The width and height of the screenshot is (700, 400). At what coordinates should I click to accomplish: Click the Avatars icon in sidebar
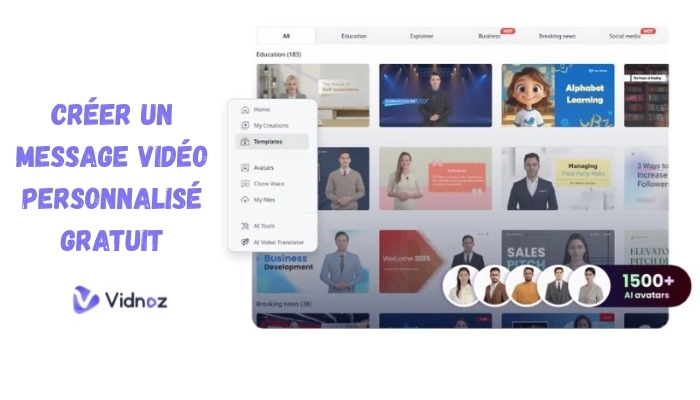(245, 167)
